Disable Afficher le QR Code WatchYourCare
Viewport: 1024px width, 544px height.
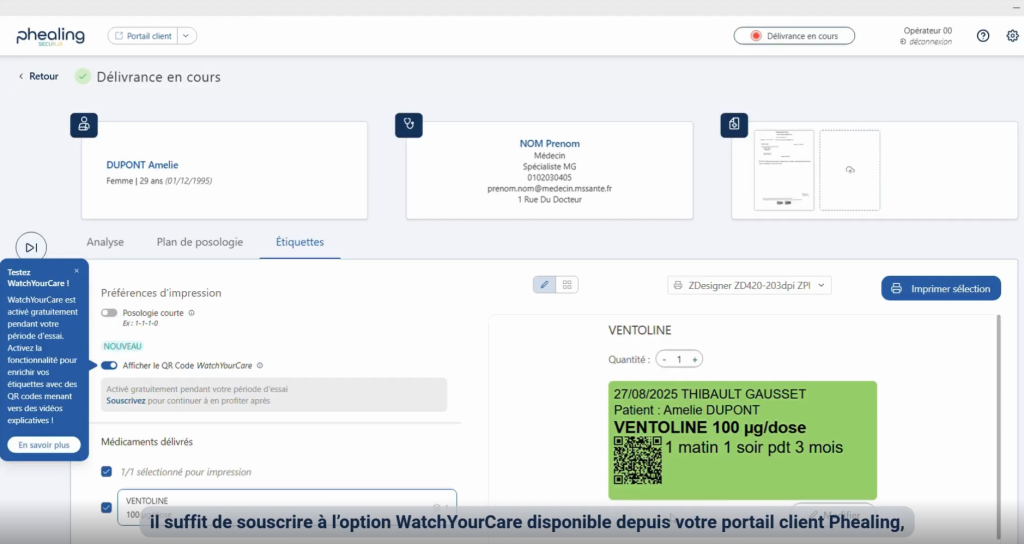[109, 366]
